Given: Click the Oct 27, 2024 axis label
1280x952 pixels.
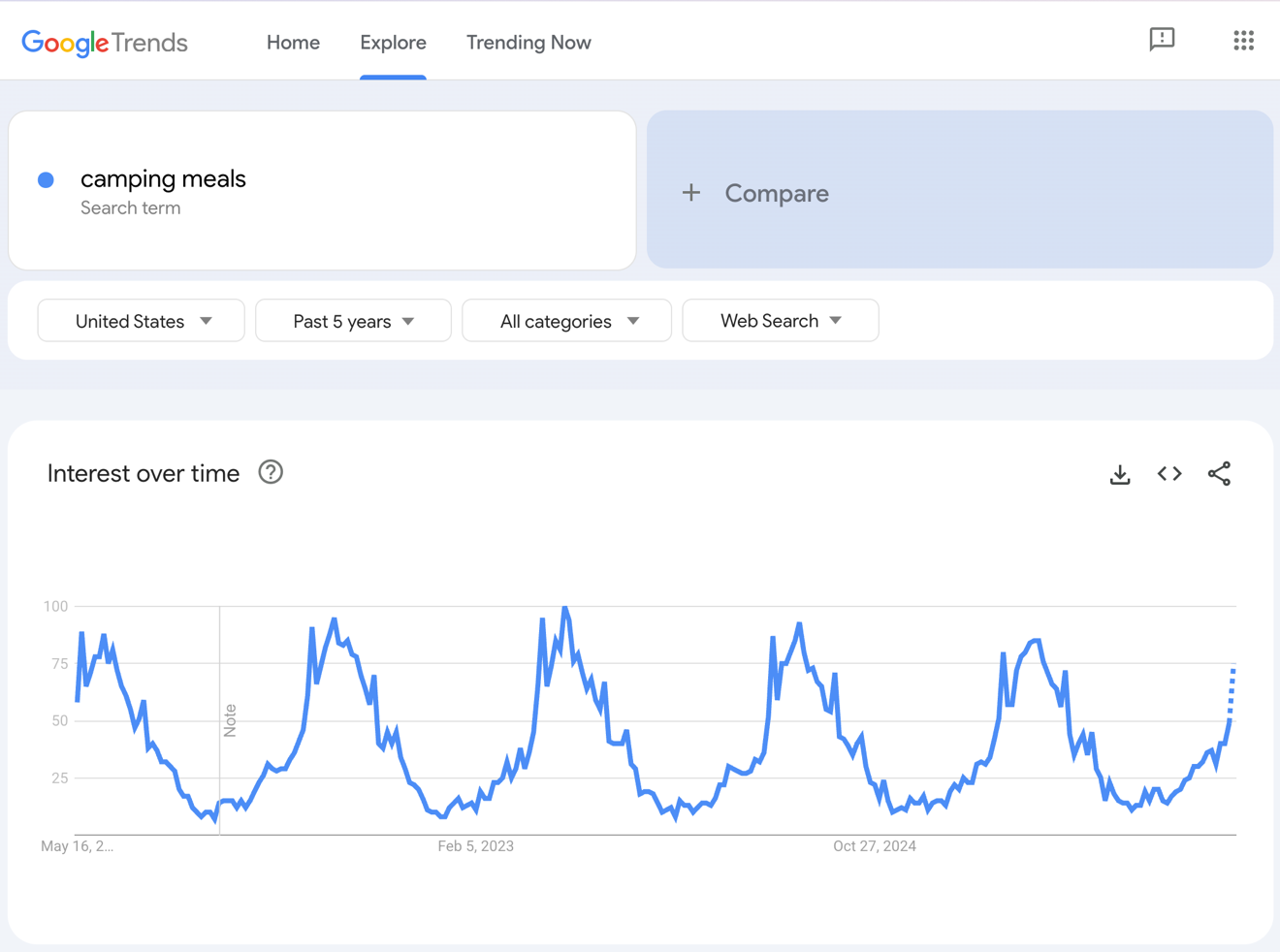Looking at the screenshot, I should coord(874,846).
